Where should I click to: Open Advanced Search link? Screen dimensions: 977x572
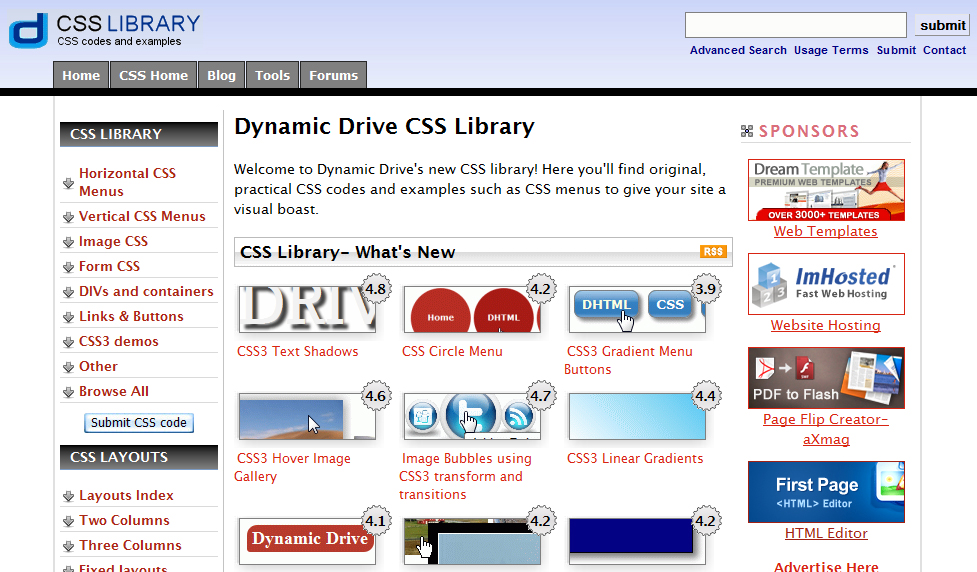pyautogui.click(x=738, y=50)
